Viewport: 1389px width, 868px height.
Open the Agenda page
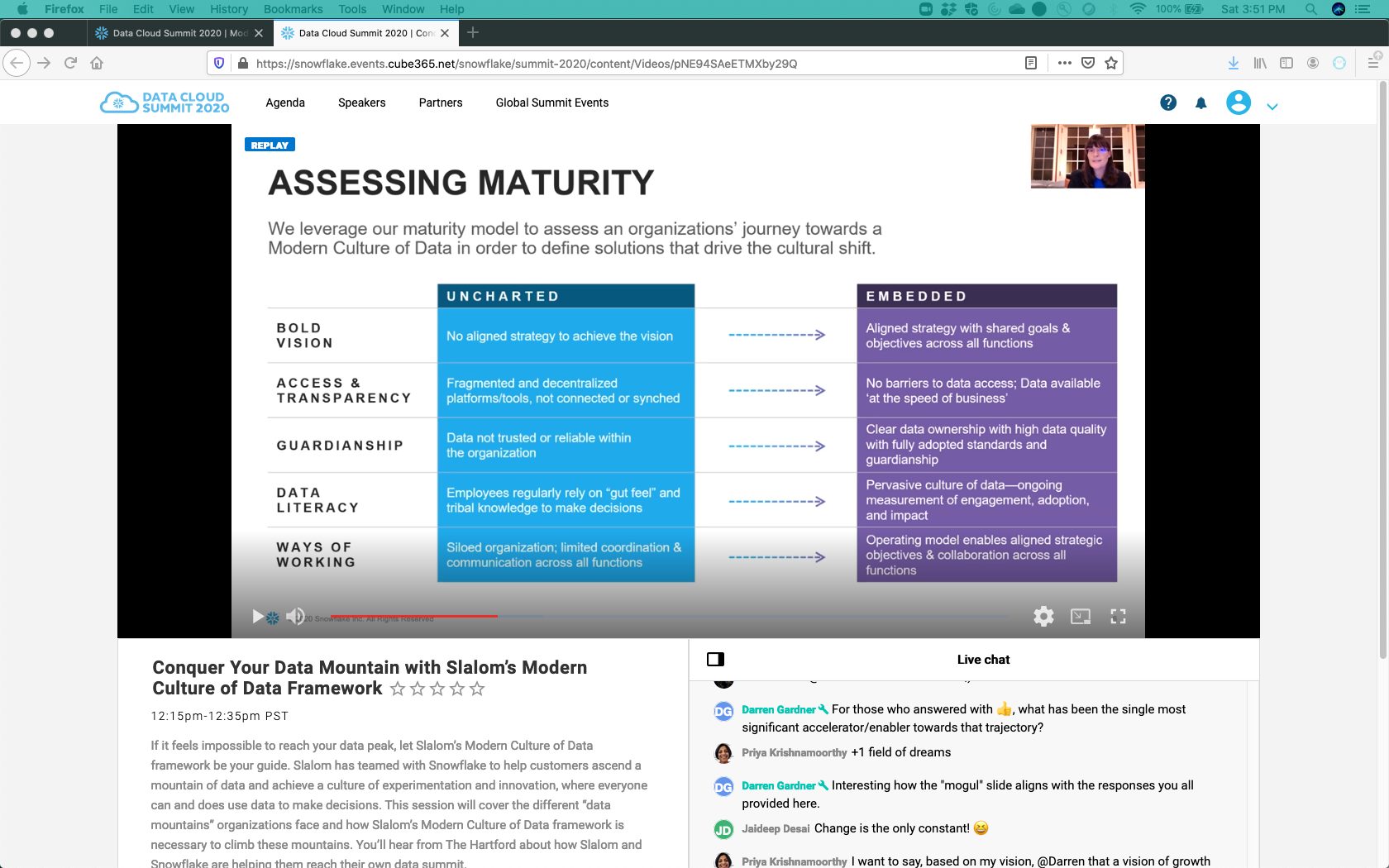pos(285,103)
